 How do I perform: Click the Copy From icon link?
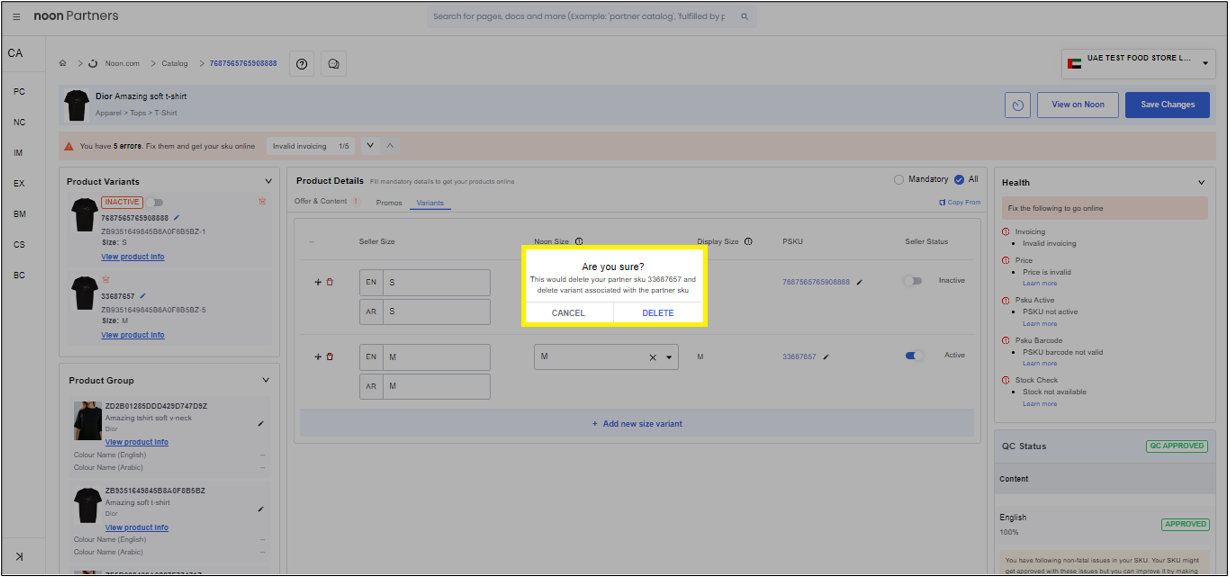click(960, 202)
